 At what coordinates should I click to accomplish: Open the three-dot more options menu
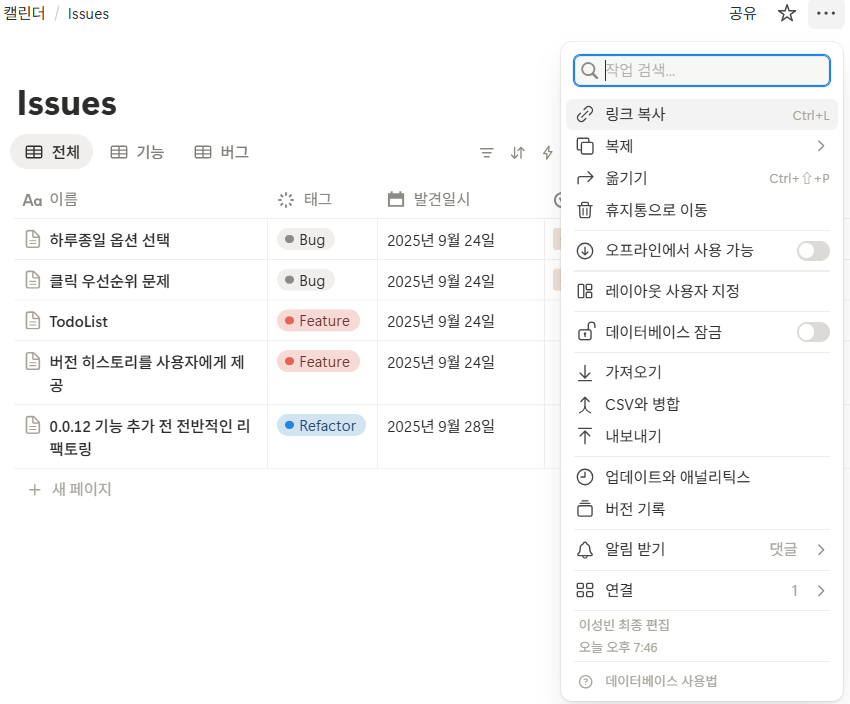[x=826, y=13]
